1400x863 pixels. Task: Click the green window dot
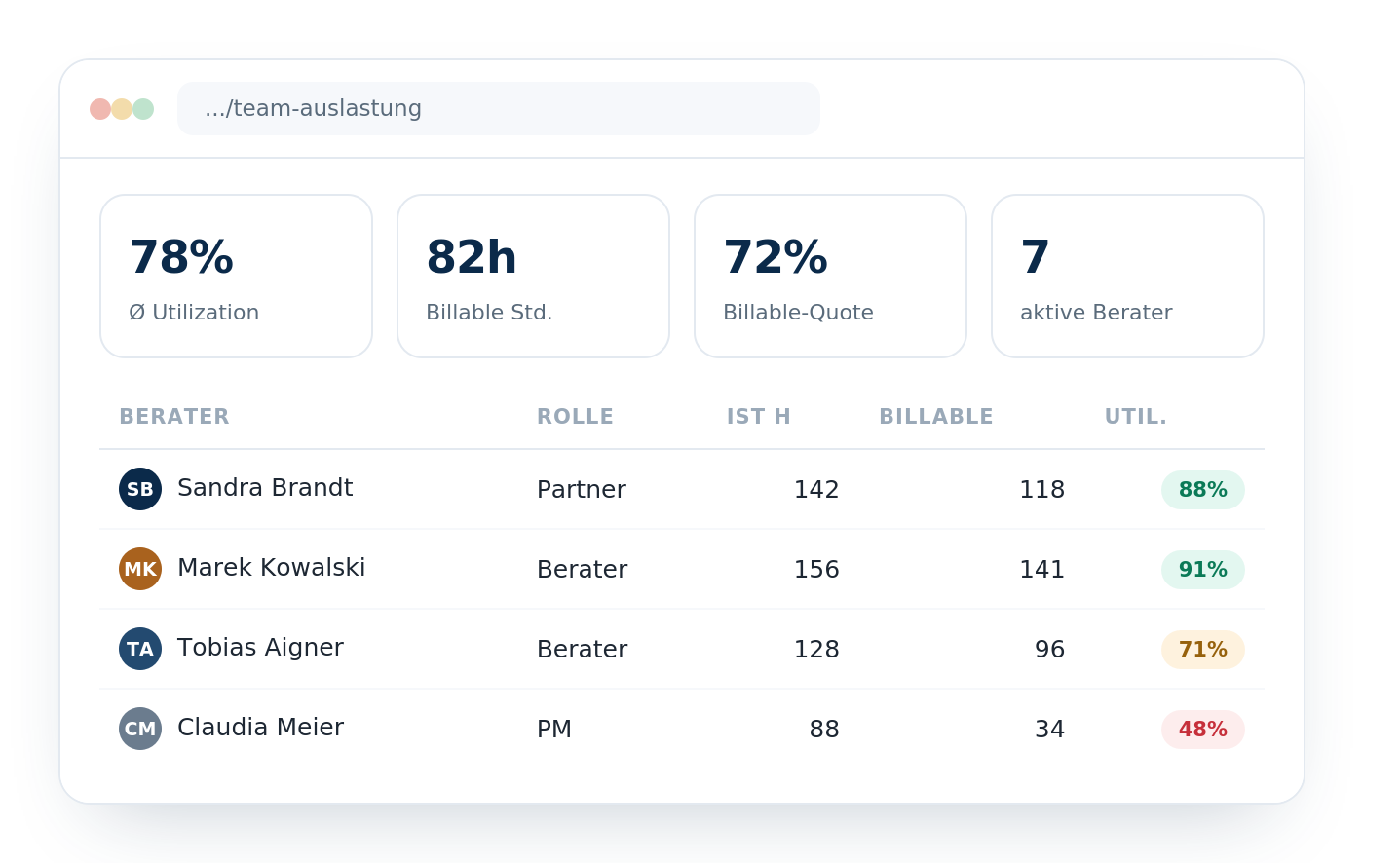click(x=143, y=109)
